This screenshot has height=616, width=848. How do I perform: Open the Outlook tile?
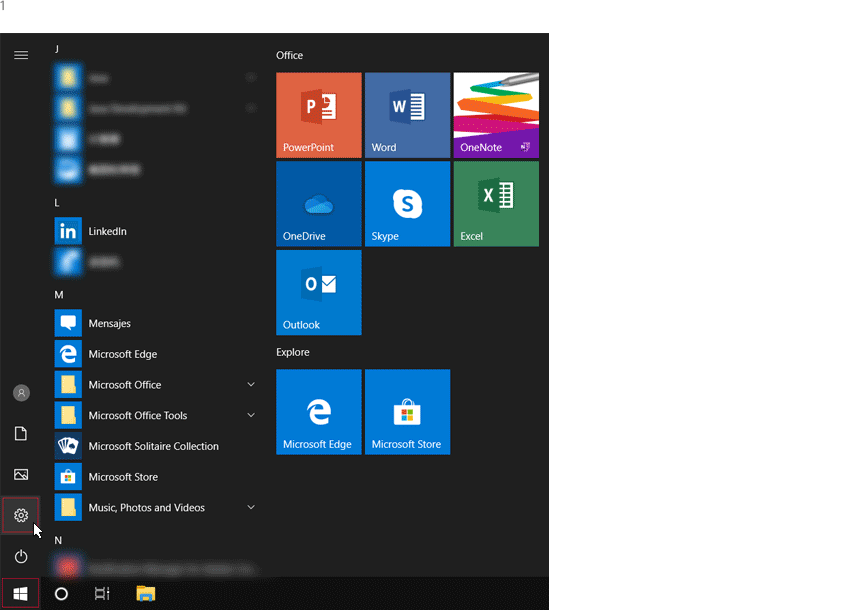pos(318,292)
